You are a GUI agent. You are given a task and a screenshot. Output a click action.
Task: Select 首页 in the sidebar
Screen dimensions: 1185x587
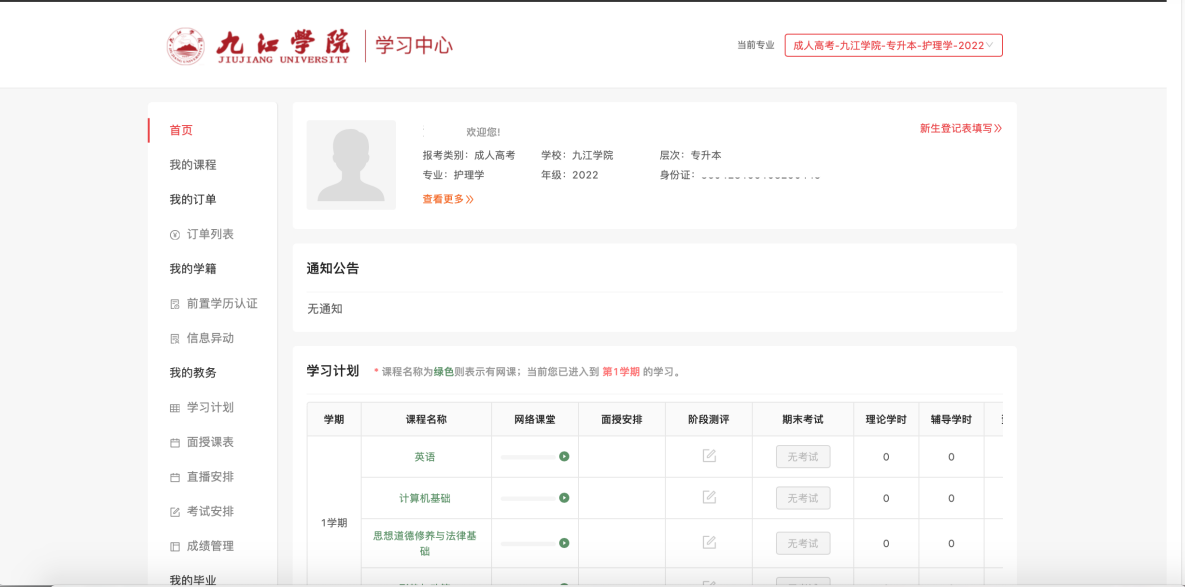pyautogui.click(x=181, y=130)
